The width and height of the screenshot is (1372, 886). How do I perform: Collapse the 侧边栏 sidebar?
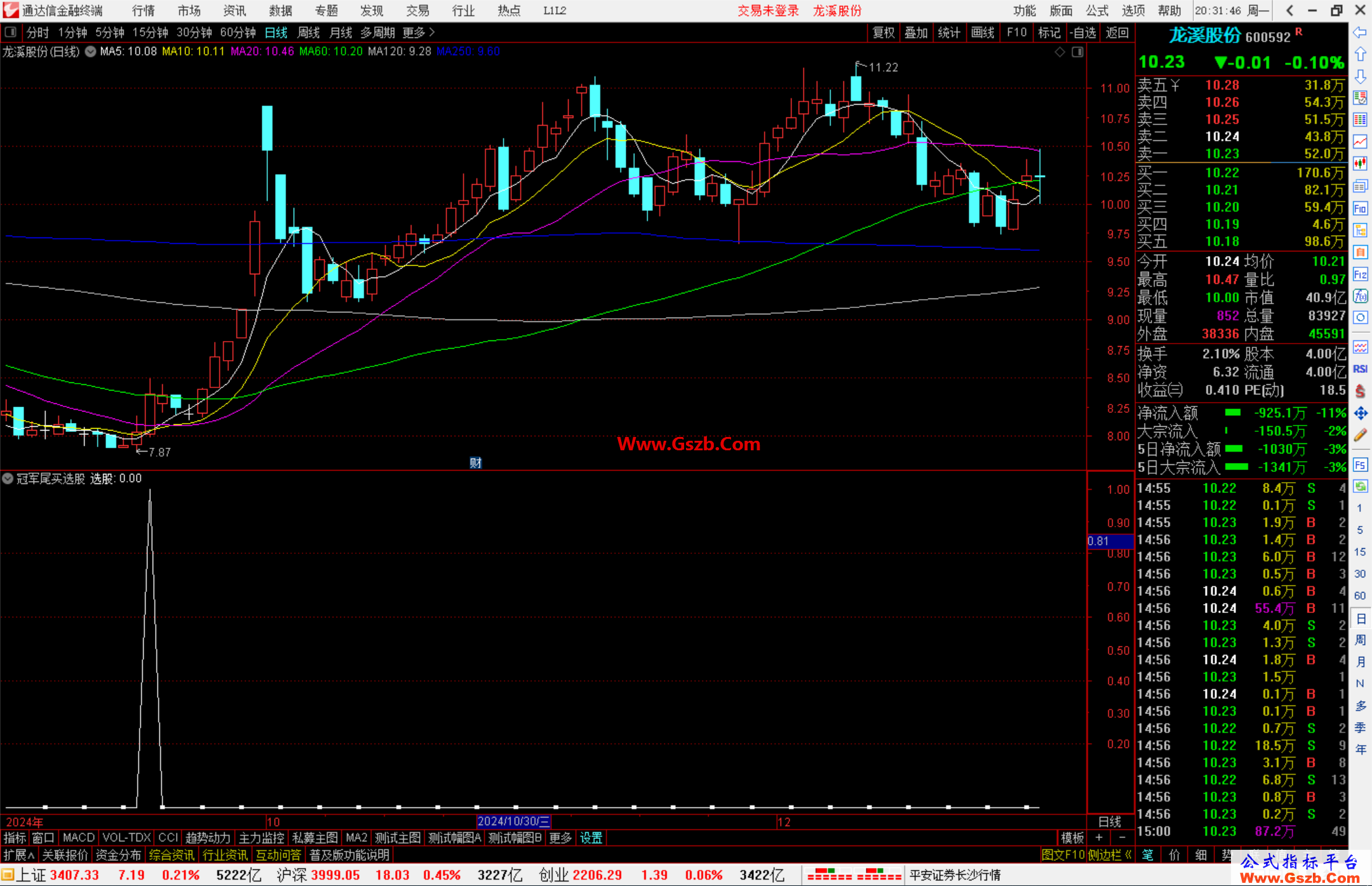(x=1110, y=855)
